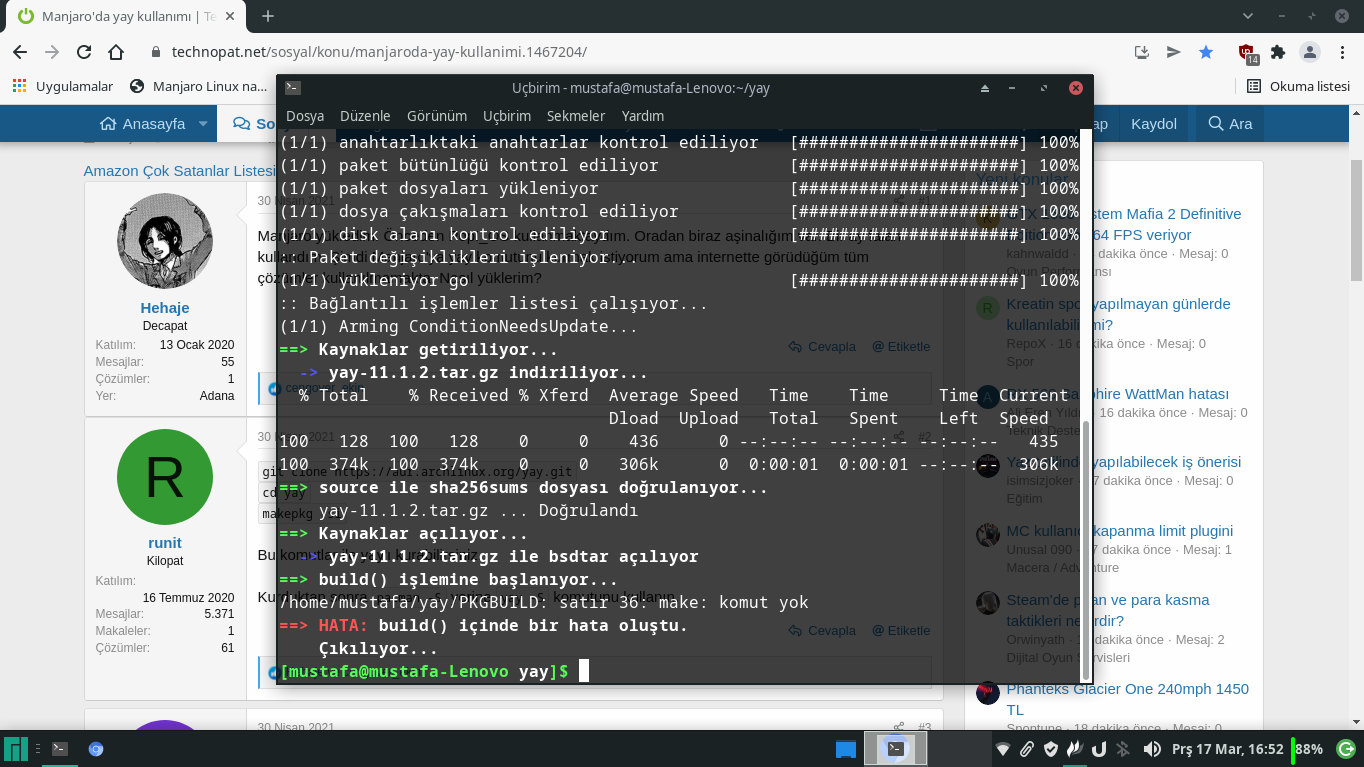Screen dimensions: 1364x767
Task: Open the Extensions puzzle piece menu
Action: click(x=1278, y=52)
